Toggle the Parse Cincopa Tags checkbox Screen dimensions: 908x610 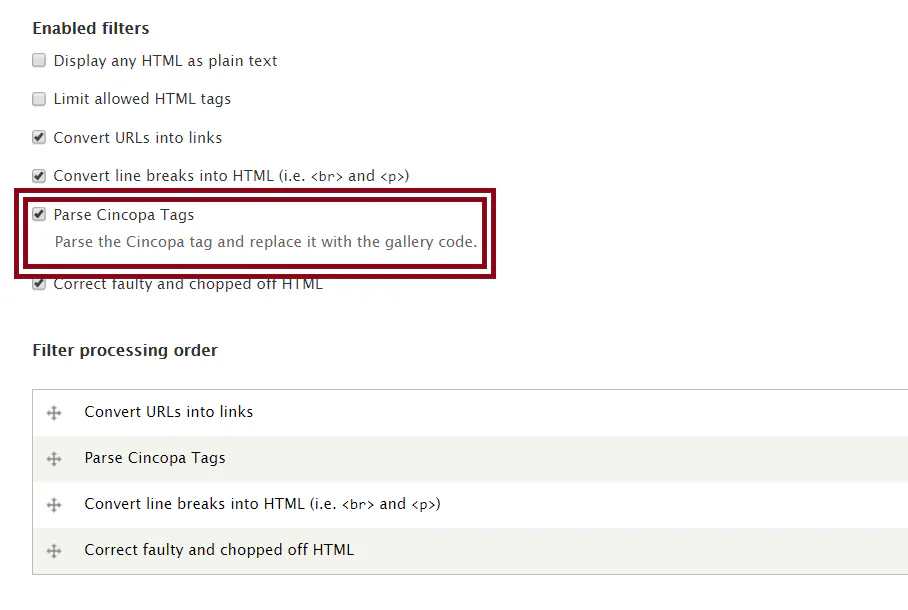pyautogui.click(x=39, y=214)
